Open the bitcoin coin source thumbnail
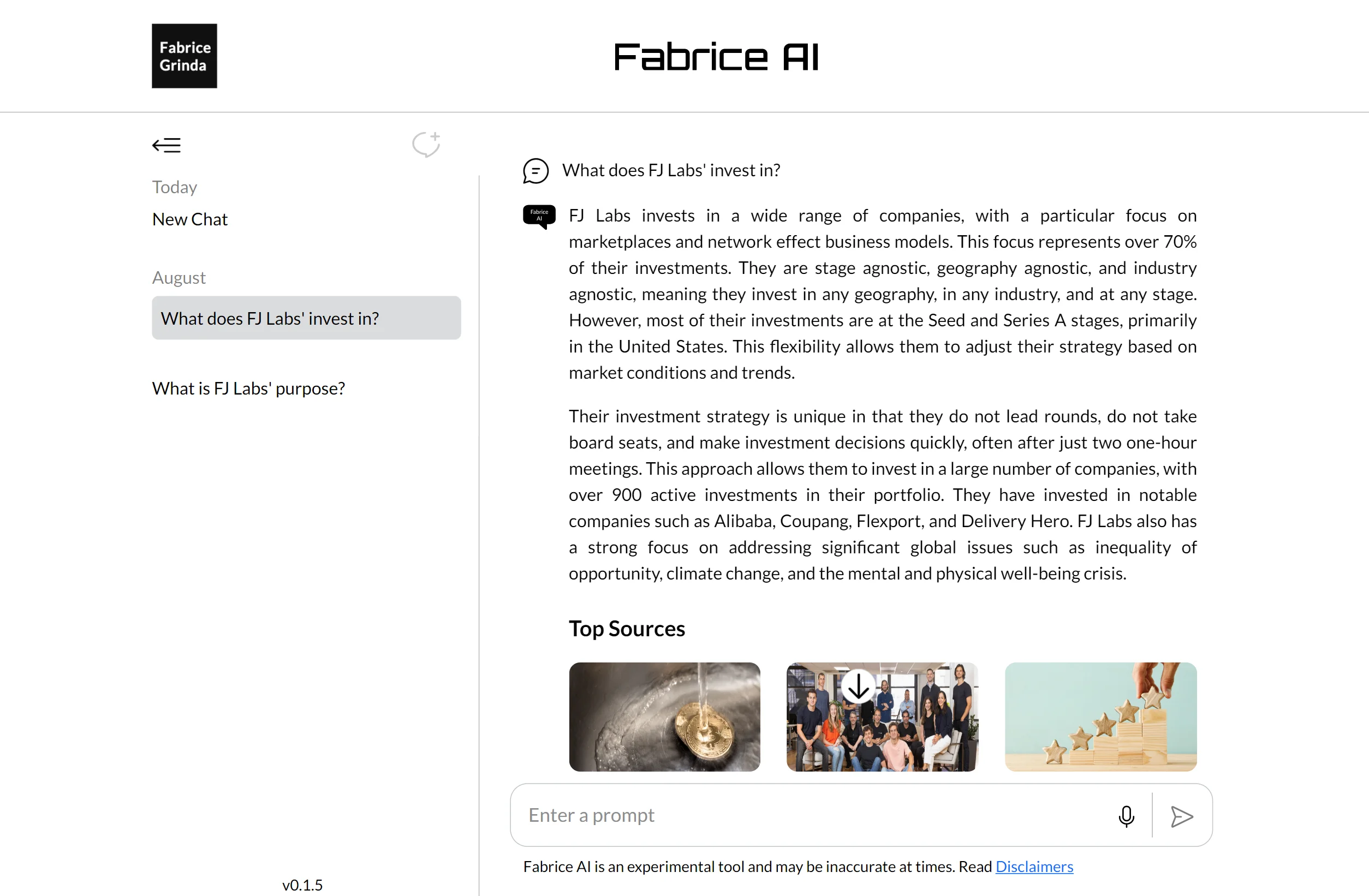Screen dimensions: 1369x896 [x=664, y=716]
